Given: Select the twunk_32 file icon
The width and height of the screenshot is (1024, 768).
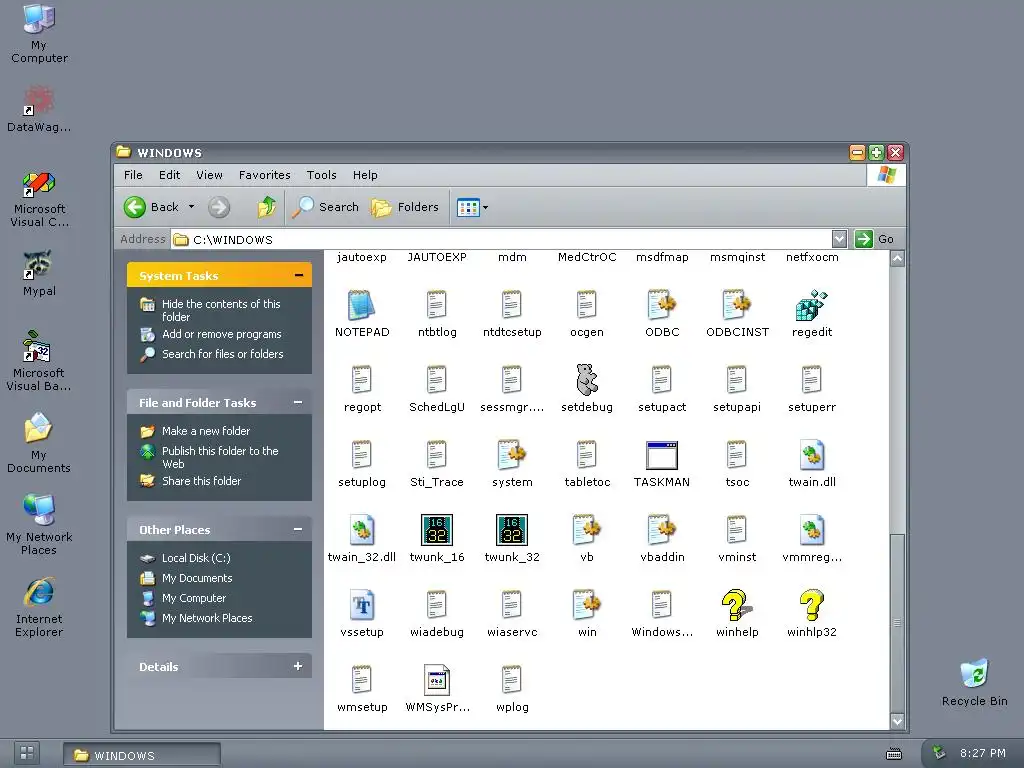Looking at the screenshot, I should click(x=512, y=530).
